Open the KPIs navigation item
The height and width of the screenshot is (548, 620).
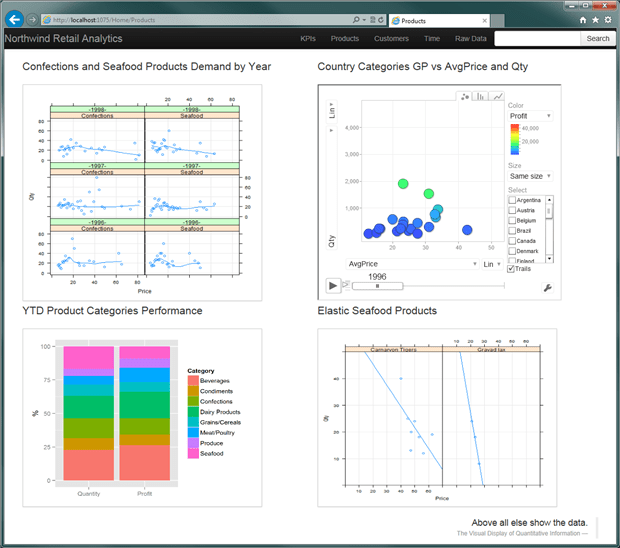coord(308,38)
